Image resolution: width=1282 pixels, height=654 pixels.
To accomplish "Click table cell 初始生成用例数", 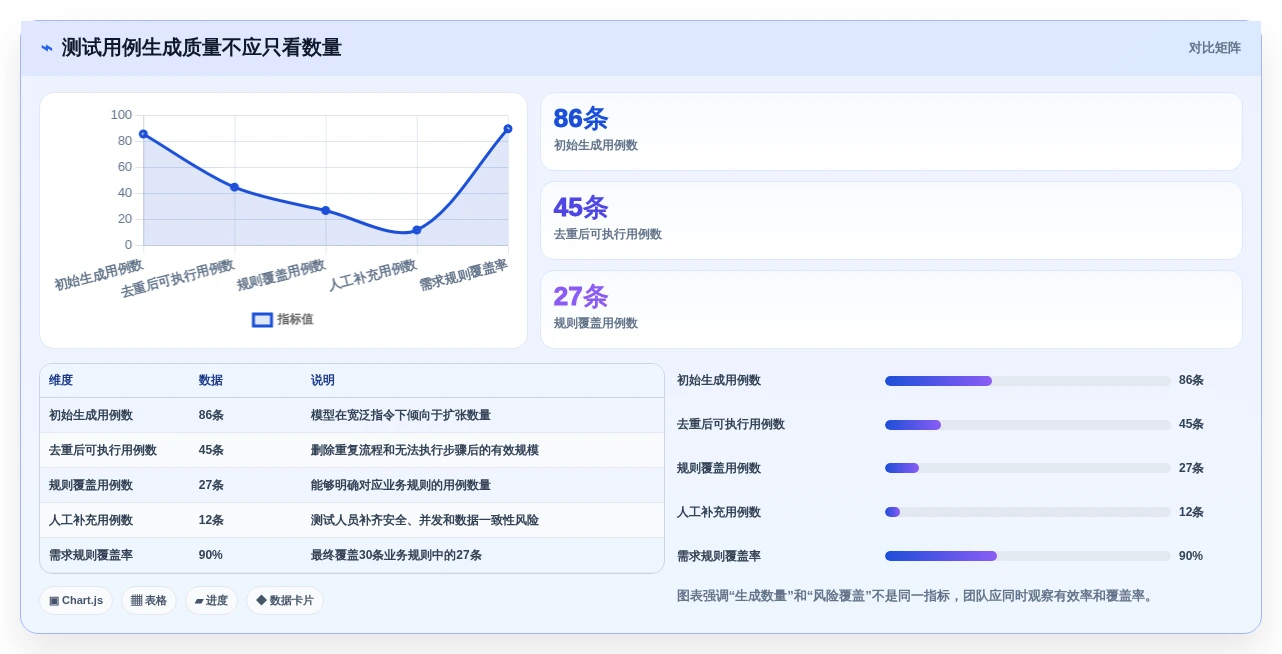I will point(91,415).
